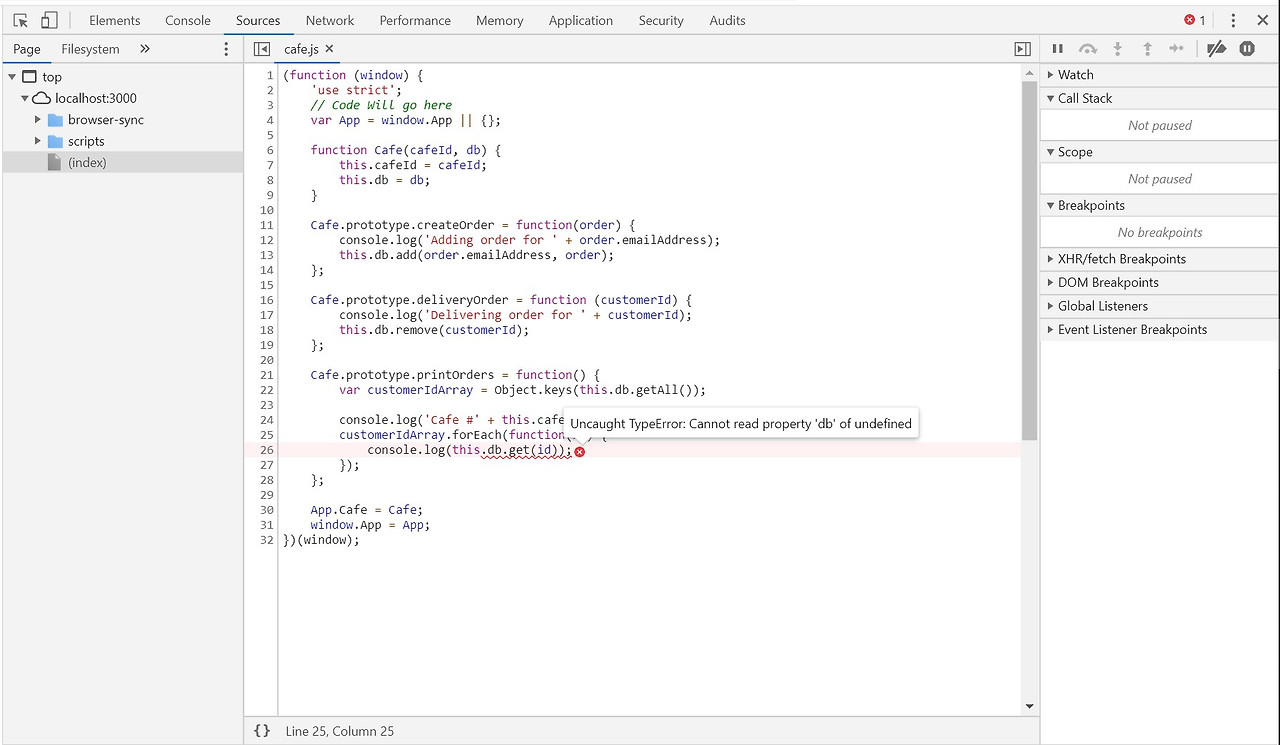Close the cafe.js file tab
The width and height of the screenshot is (1280, 745).
(x=329, y=49)
